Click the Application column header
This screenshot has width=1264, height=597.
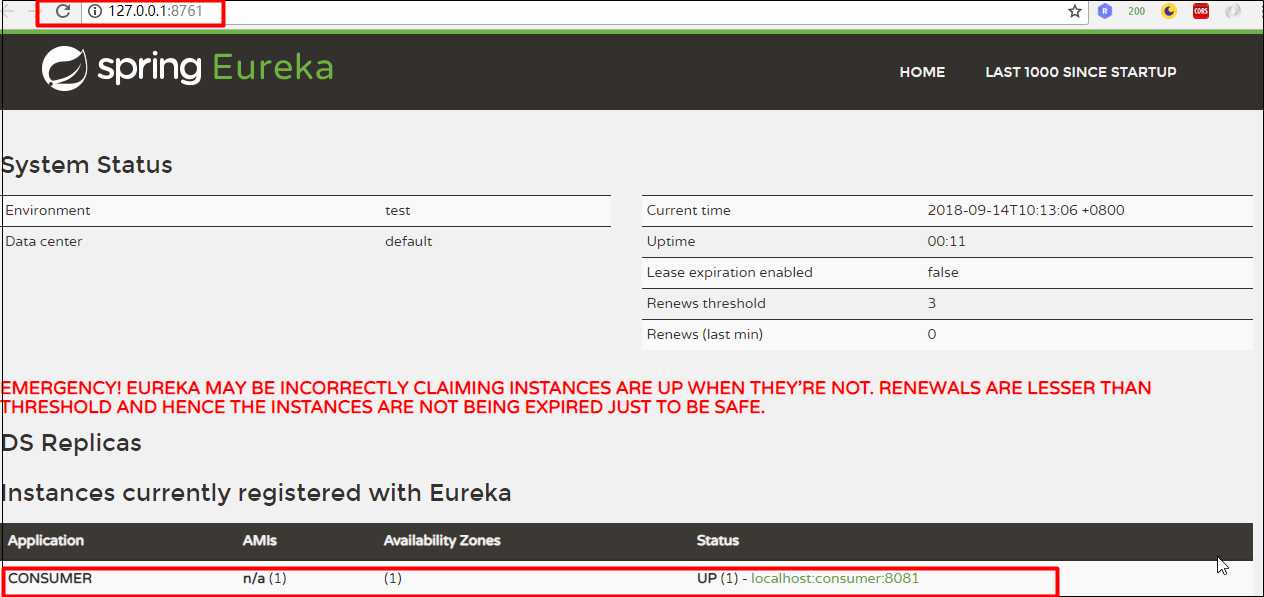[x=46, y=540]
